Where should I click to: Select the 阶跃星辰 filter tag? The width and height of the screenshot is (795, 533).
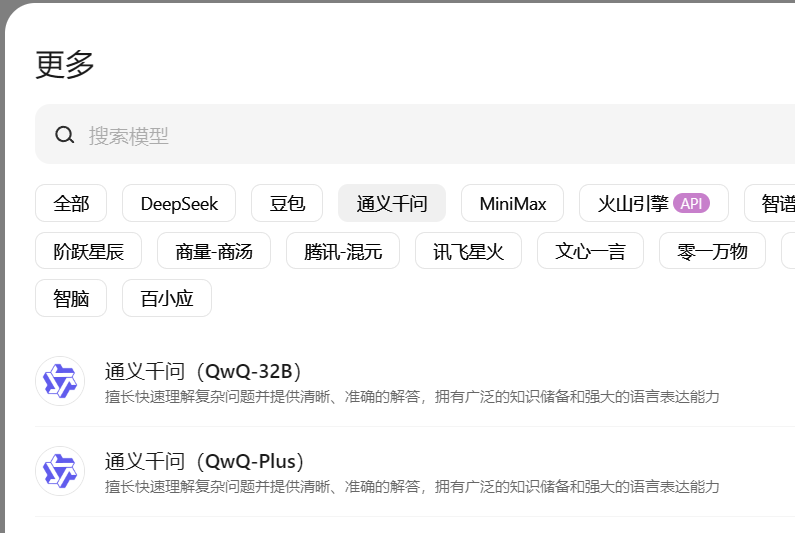pyautogui.click(x=88, y=251)
